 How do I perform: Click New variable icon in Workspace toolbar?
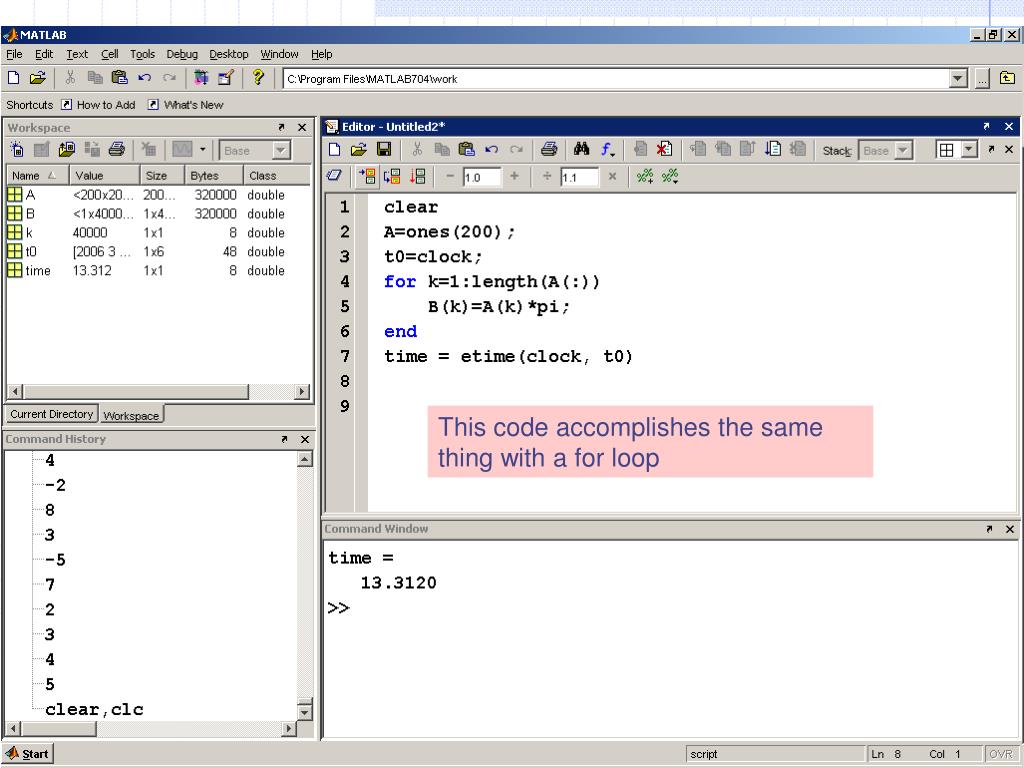coord(17,150)
